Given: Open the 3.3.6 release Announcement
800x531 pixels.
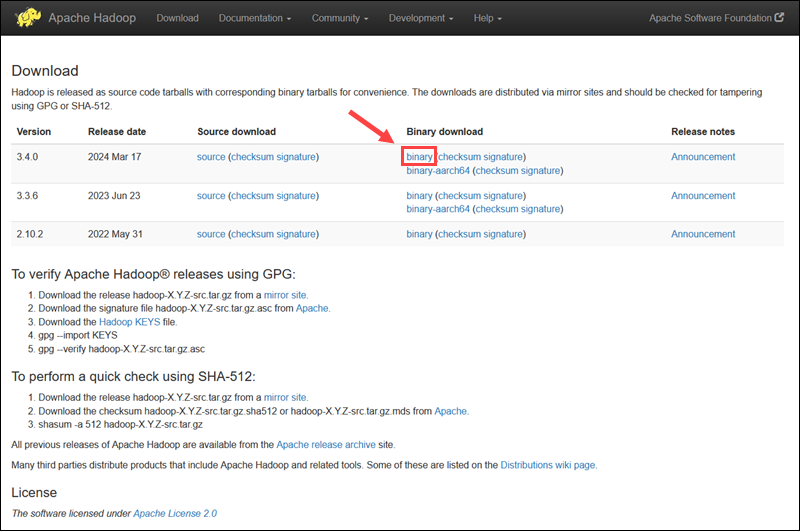Looking at the screenshot, I should coord(703,195).
